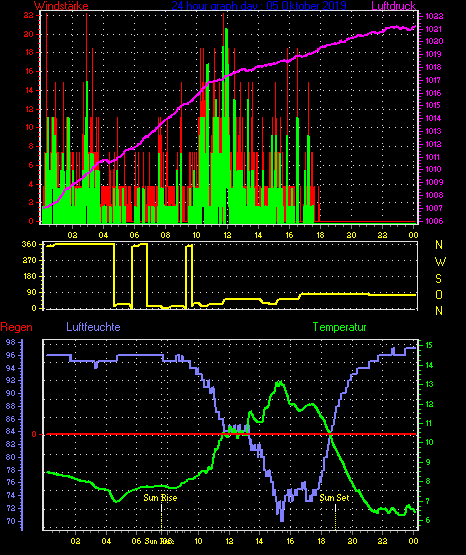Click the Regen label
The height and width of the screenshot is (555, 466).
tap(17, 327)
